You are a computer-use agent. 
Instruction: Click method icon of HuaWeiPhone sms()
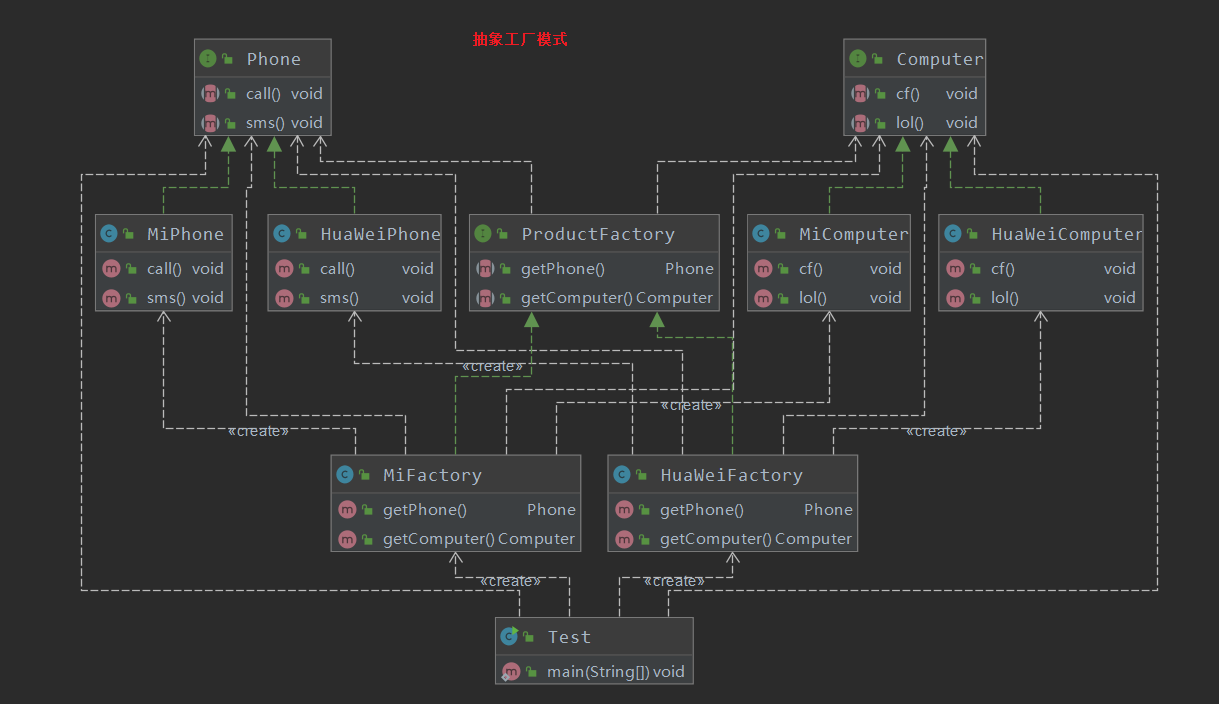pos(284,297)
